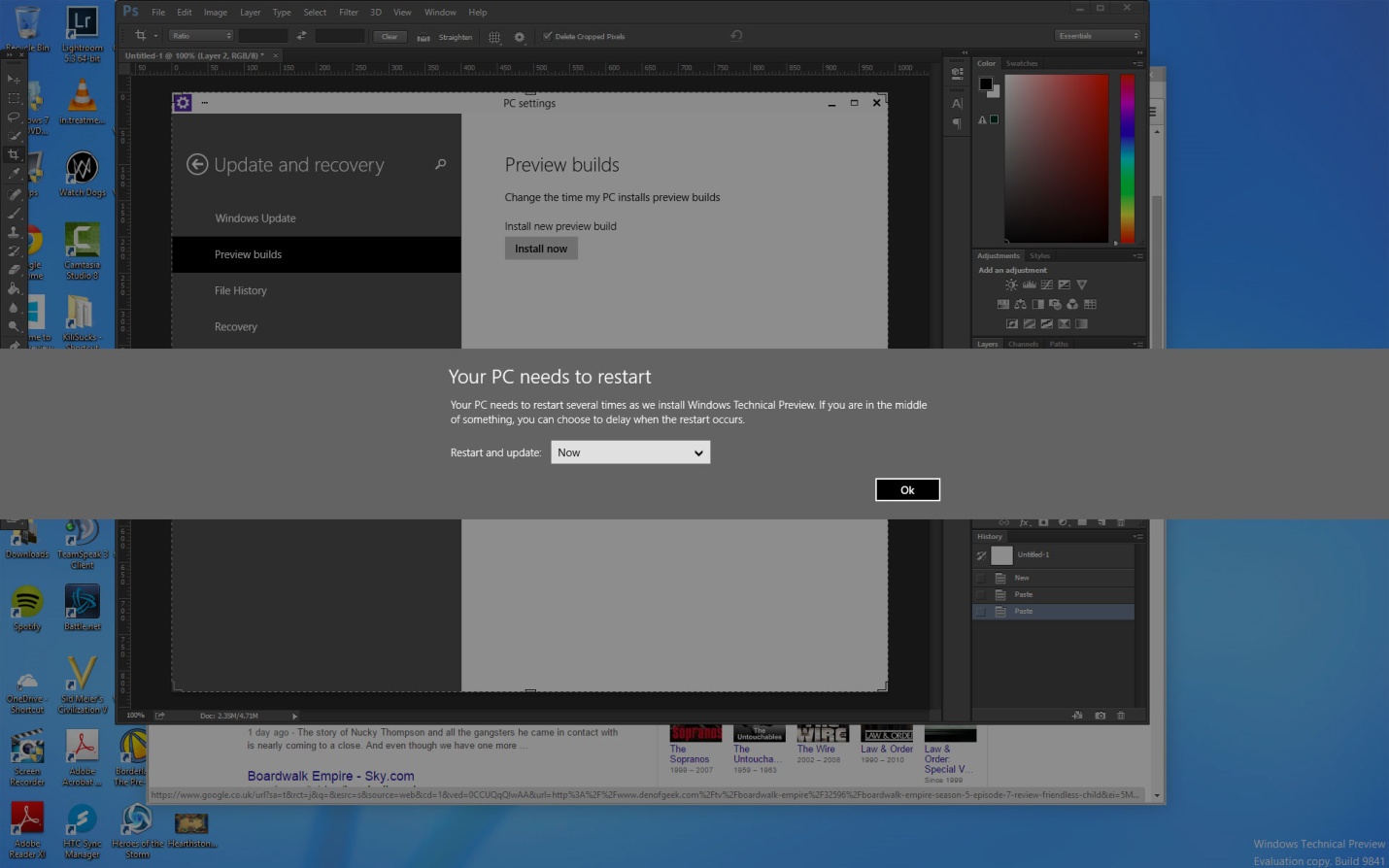Open the Filter menu

[349, 13]
